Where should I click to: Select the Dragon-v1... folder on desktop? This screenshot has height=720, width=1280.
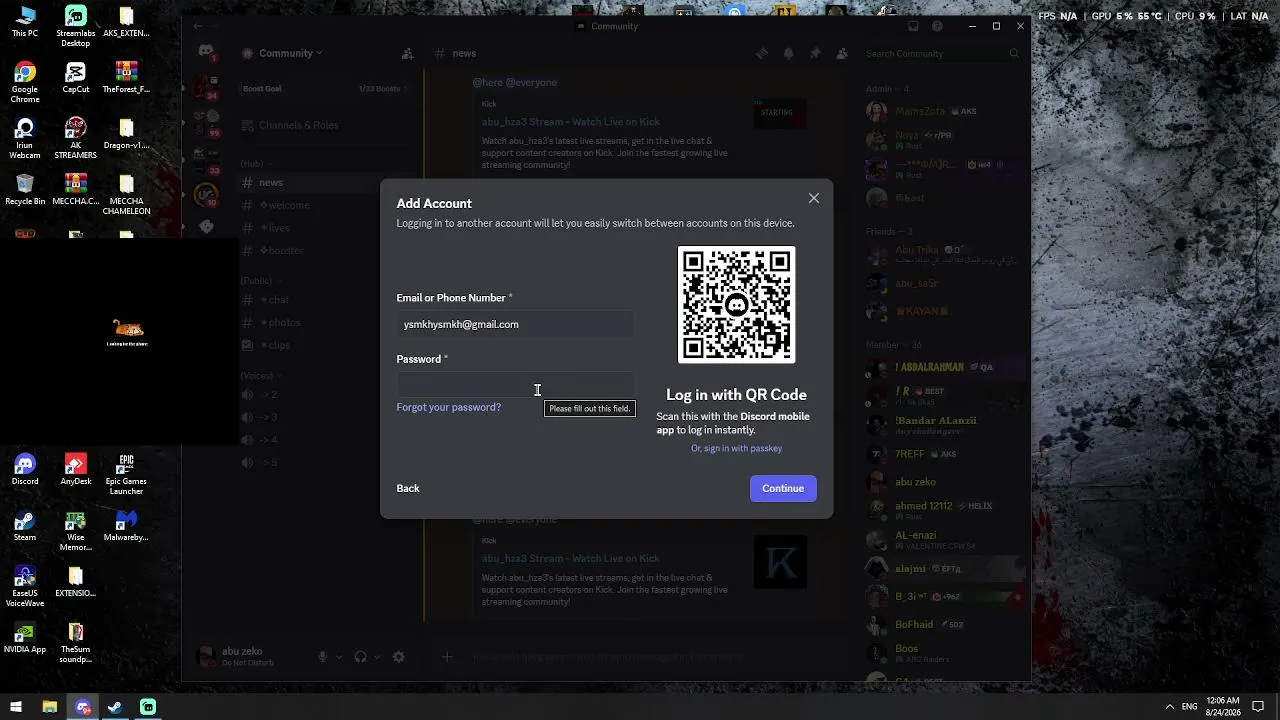[x=126, y=134]
